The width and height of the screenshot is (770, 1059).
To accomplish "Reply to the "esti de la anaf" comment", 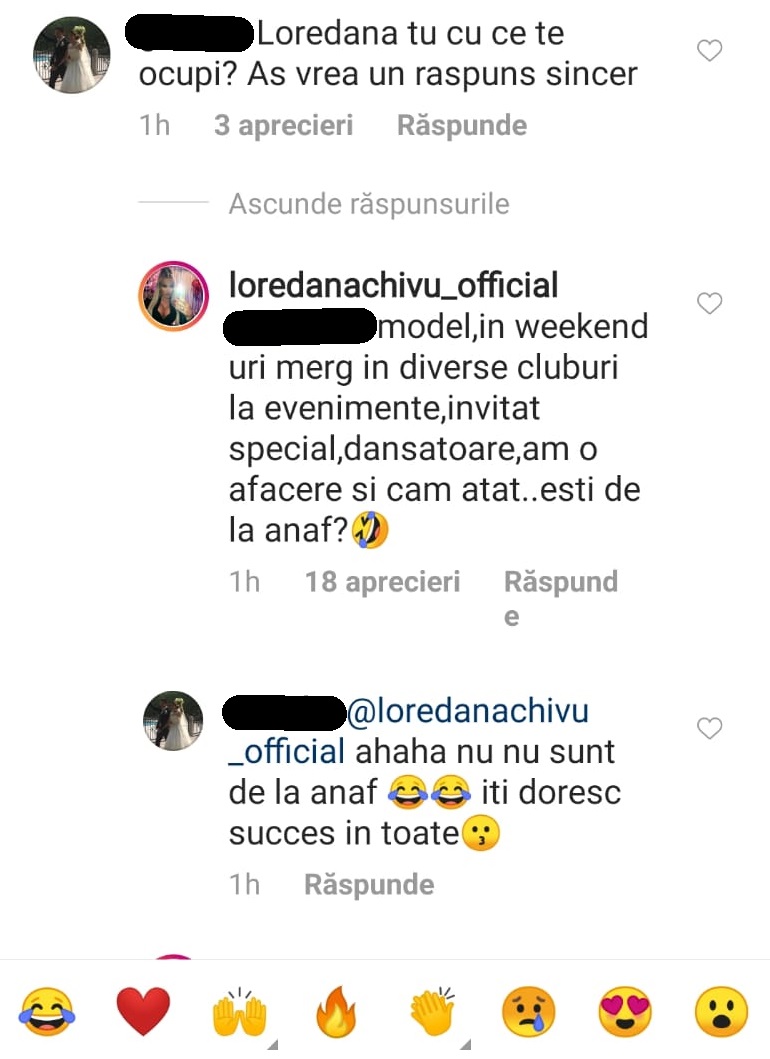I will [560, 583].
